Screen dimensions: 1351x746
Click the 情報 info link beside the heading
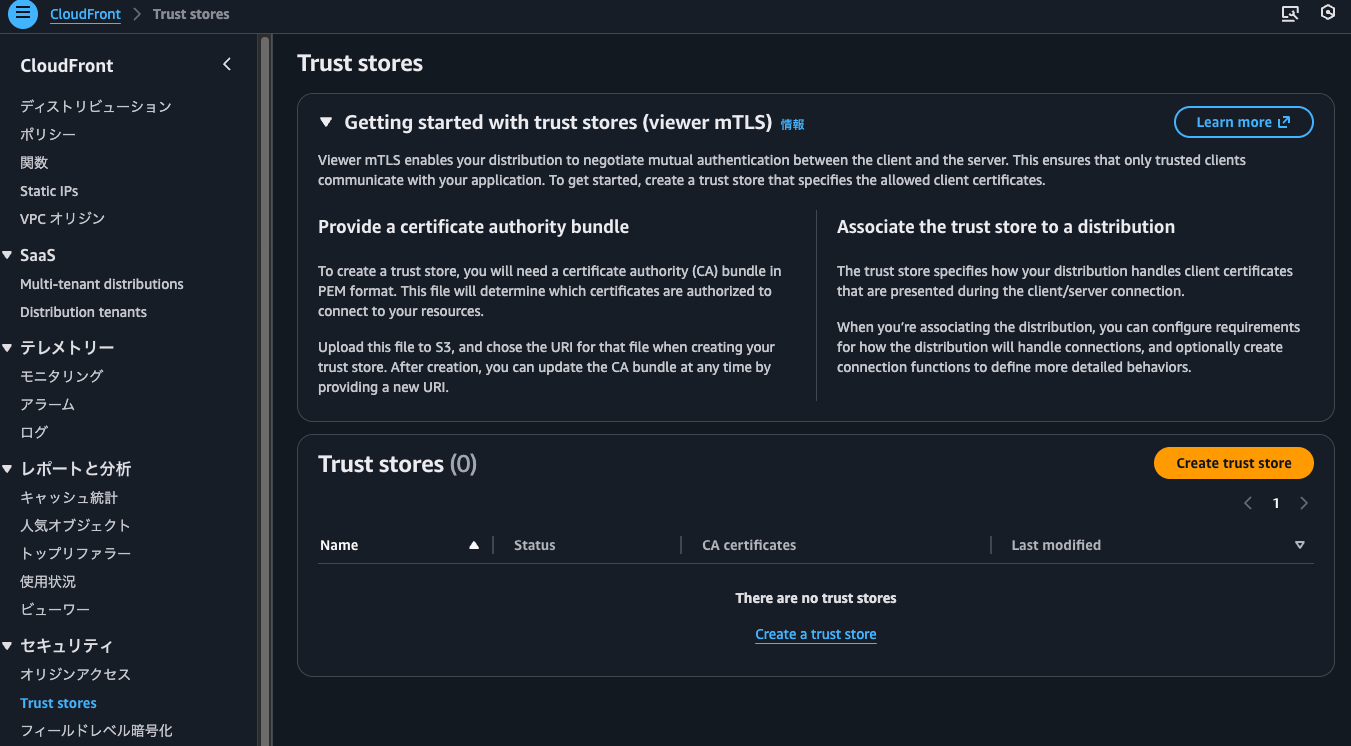click(792, 125)
